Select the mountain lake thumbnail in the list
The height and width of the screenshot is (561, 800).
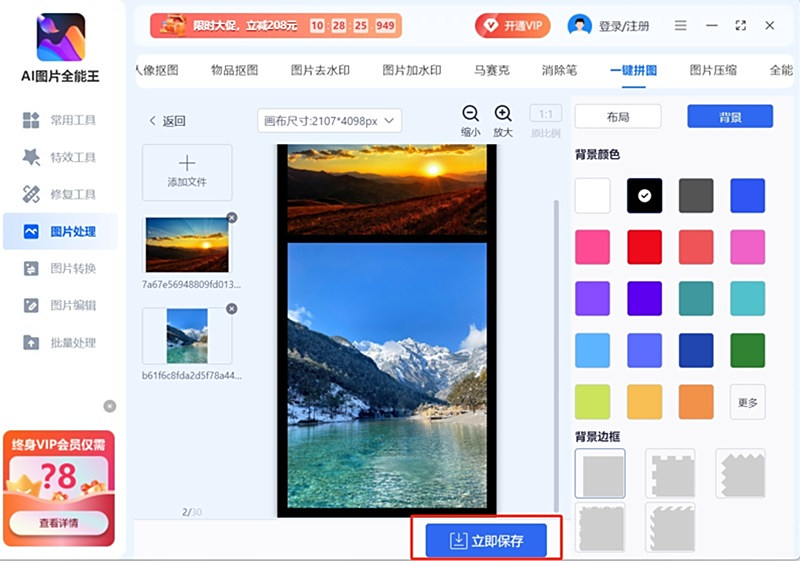pyautogui.click(x=187, y=336)
